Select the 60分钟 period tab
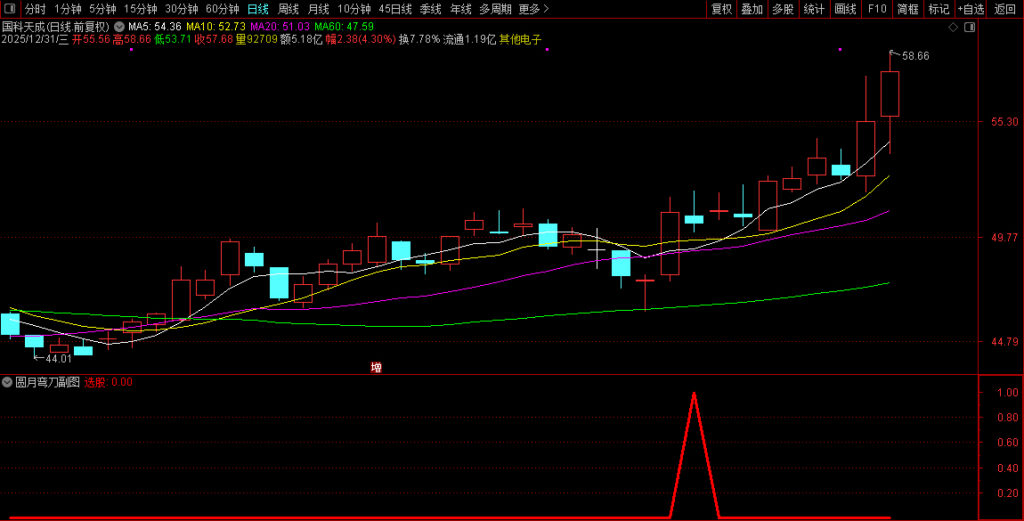 point(222,9)
